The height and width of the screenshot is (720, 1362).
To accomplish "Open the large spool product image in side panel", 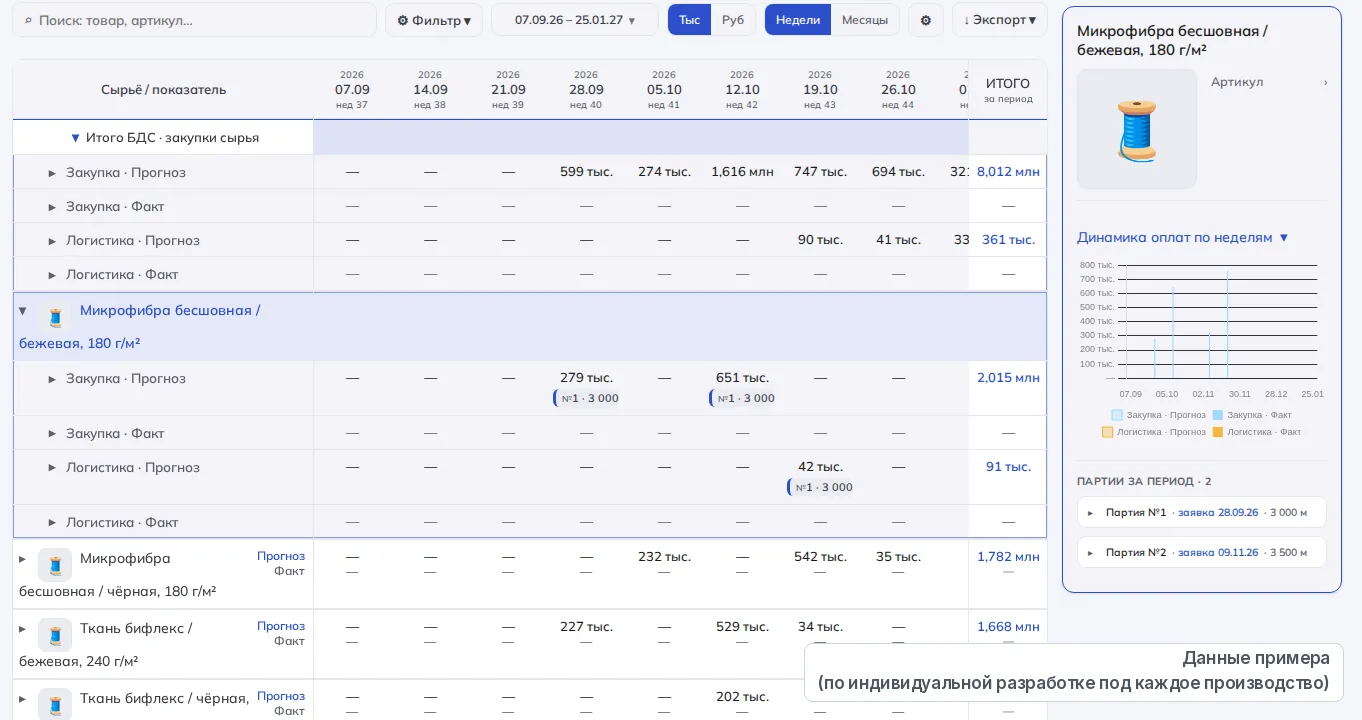I will 1137,129.
